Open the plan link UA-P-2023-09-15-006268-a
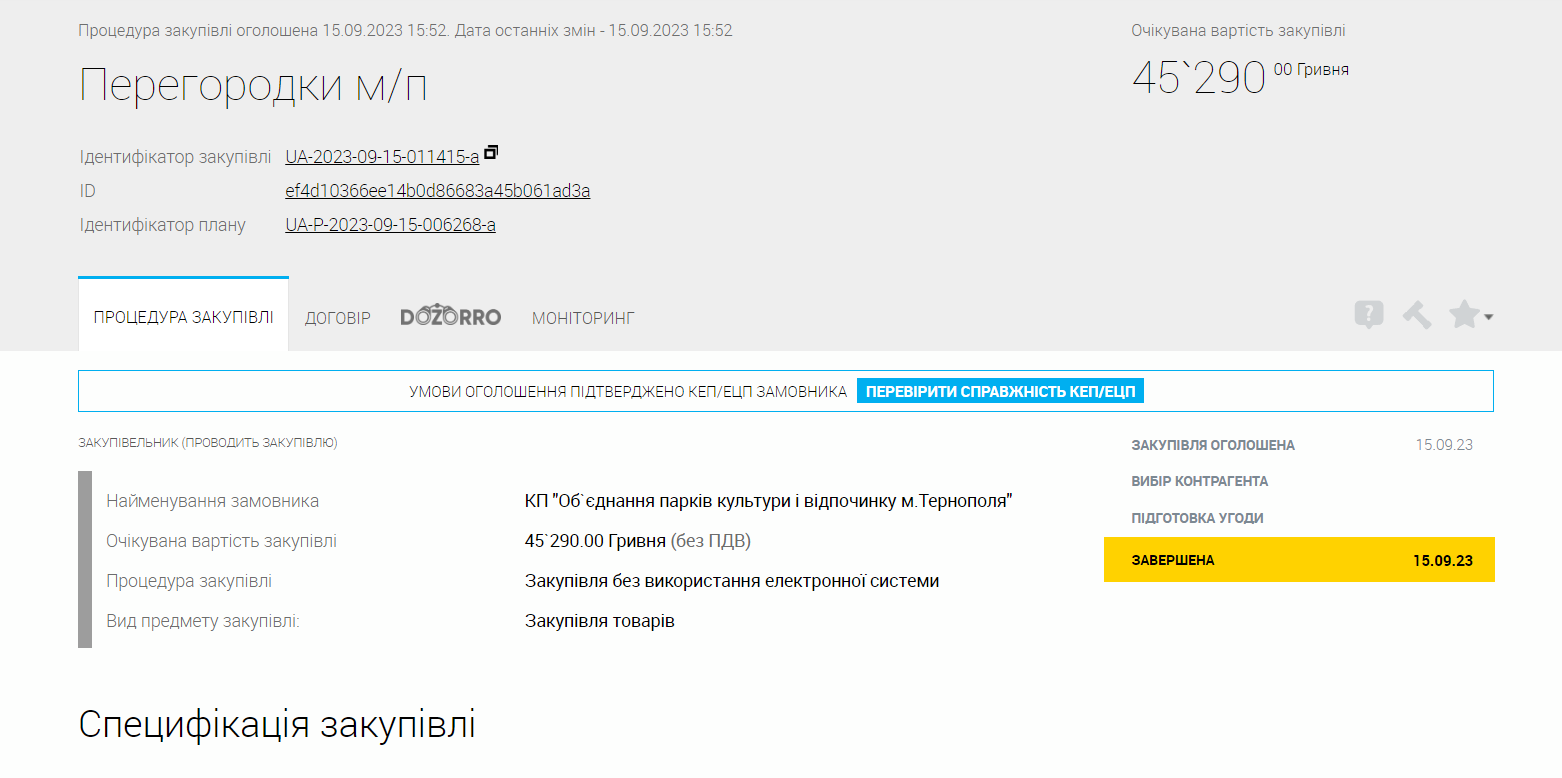Image resolution: width=1562 pixels, height=778 pixels. click(390, 225)
